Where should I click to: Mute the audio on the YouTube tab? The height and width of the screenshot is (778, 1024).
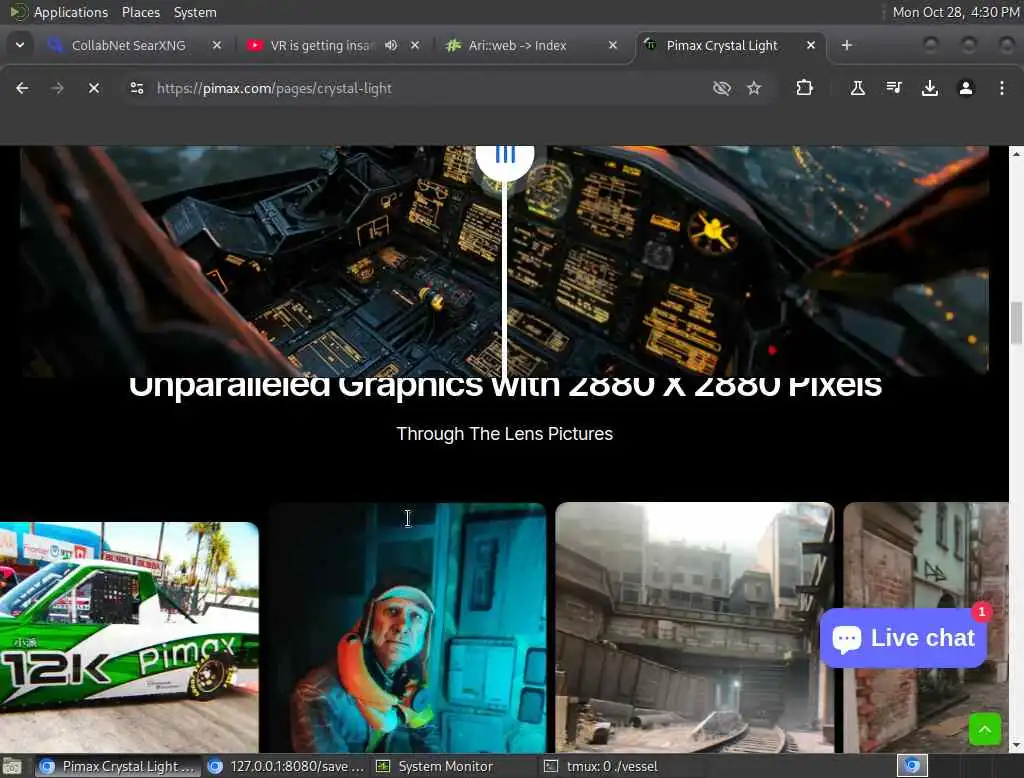click(x=391, y=45)
